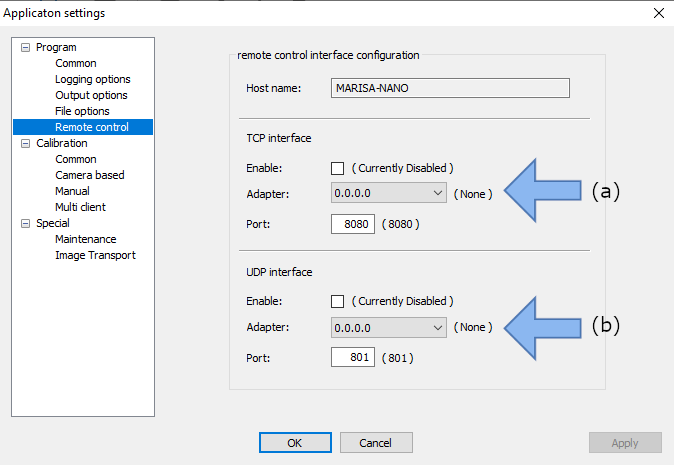Open Maintenance settings page
This screenshot has width=674, height=465.
pos(85,239)
